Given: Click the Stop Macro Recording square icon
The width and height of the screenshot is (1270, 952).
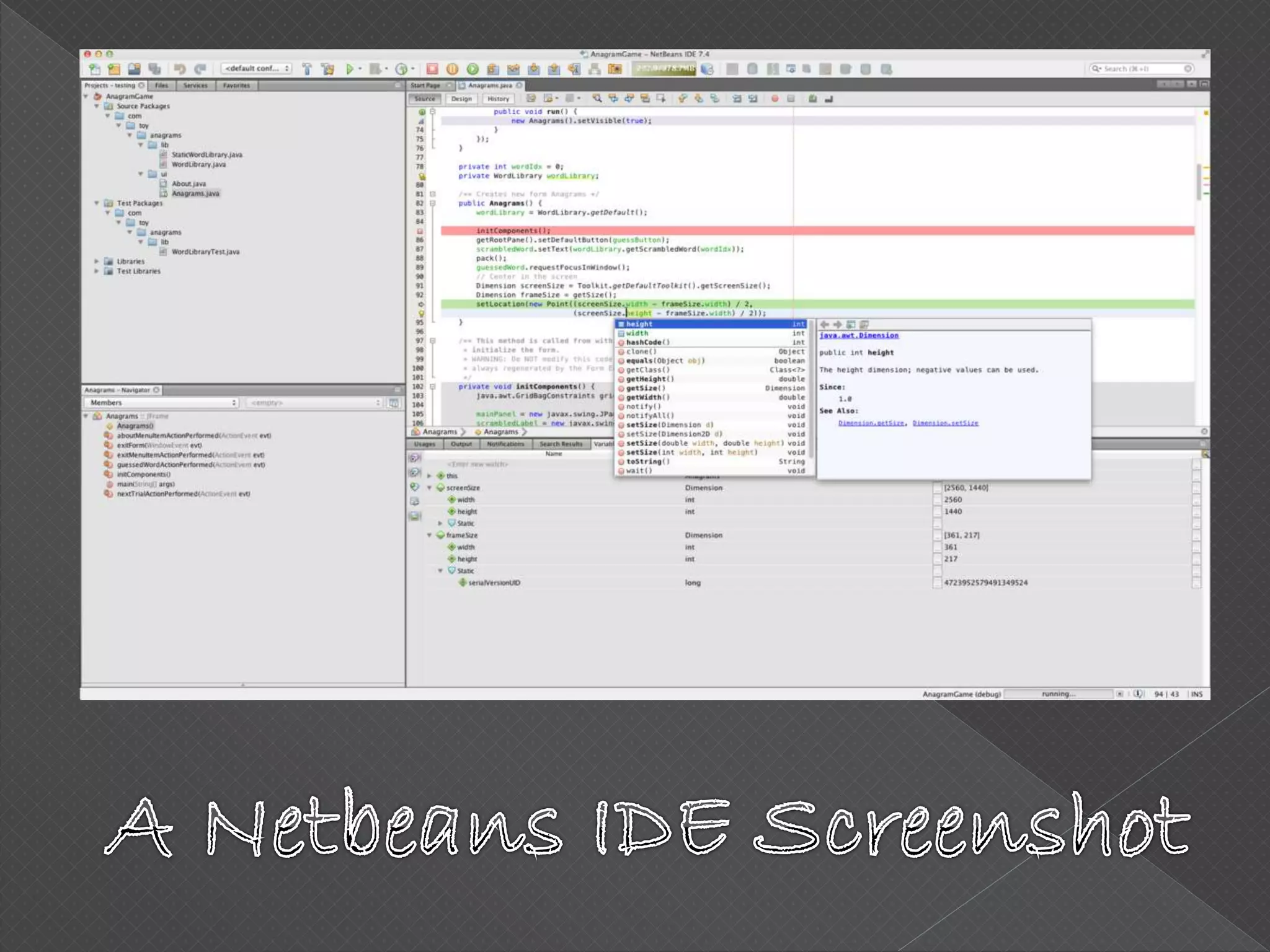Looking at the screenshot, I should 791,99.
